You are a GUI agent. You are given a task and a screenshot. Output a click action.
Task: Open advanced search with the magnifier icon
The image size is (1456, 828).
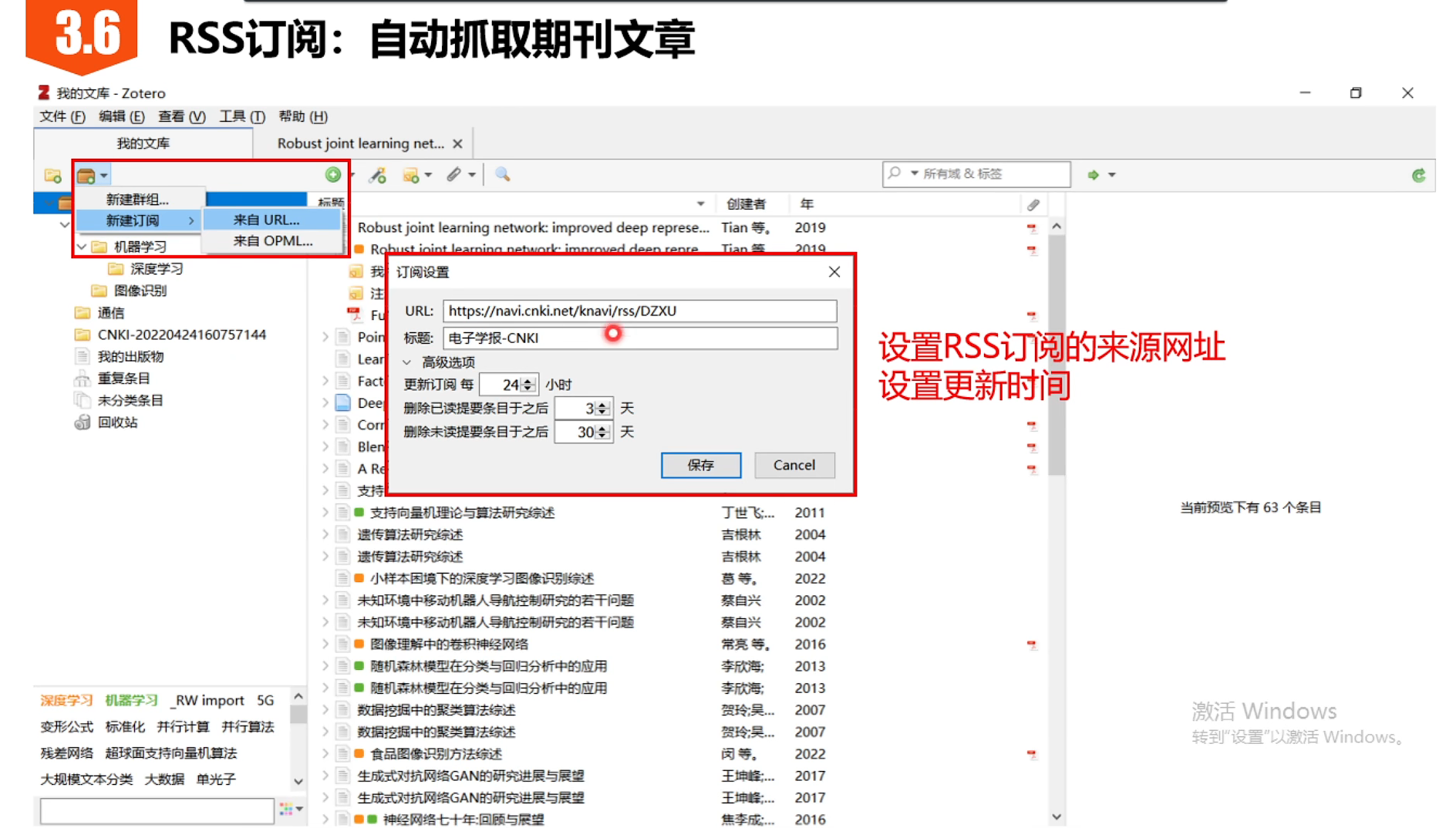(x=501, y=175)
